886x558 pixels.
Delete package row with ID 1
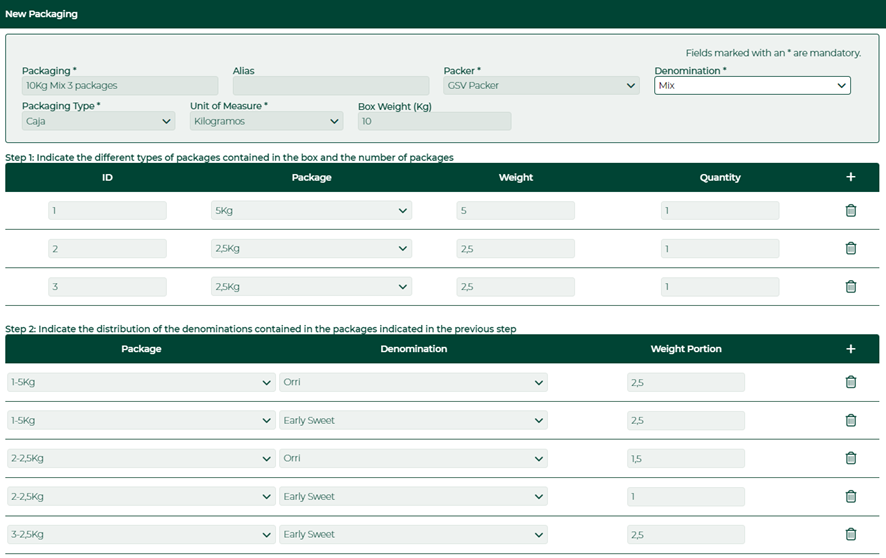click(x=850, y=211)
